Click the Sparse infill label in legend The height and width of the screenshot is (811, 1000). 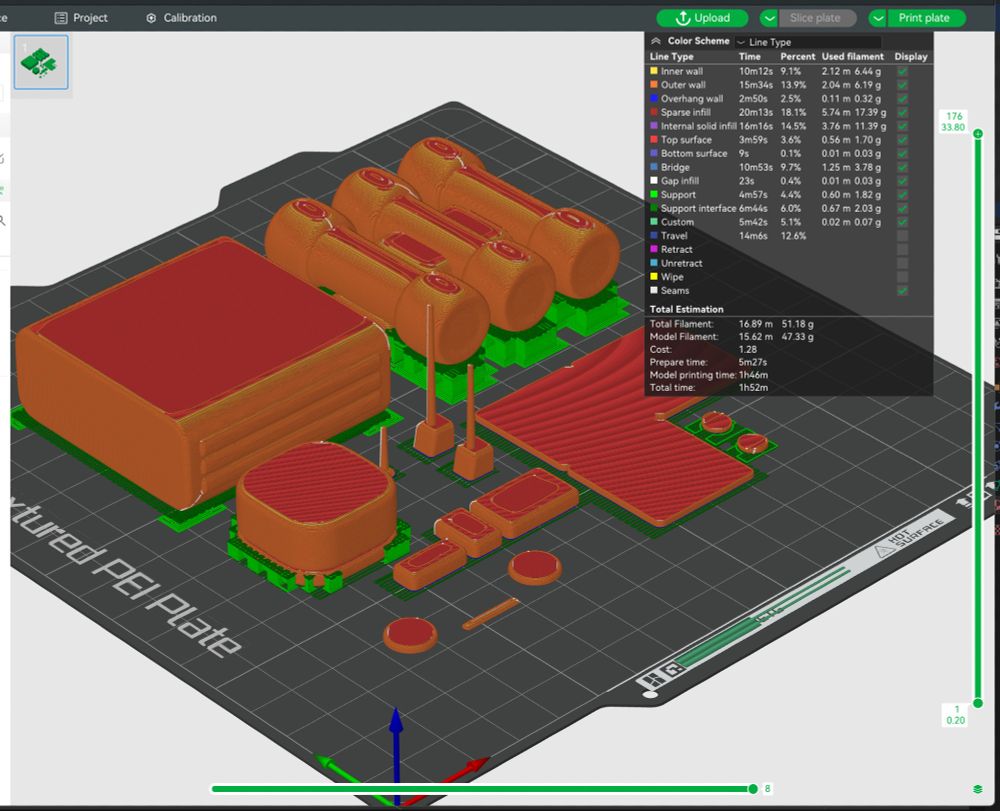pyautogui.click(x=686, y=112)
